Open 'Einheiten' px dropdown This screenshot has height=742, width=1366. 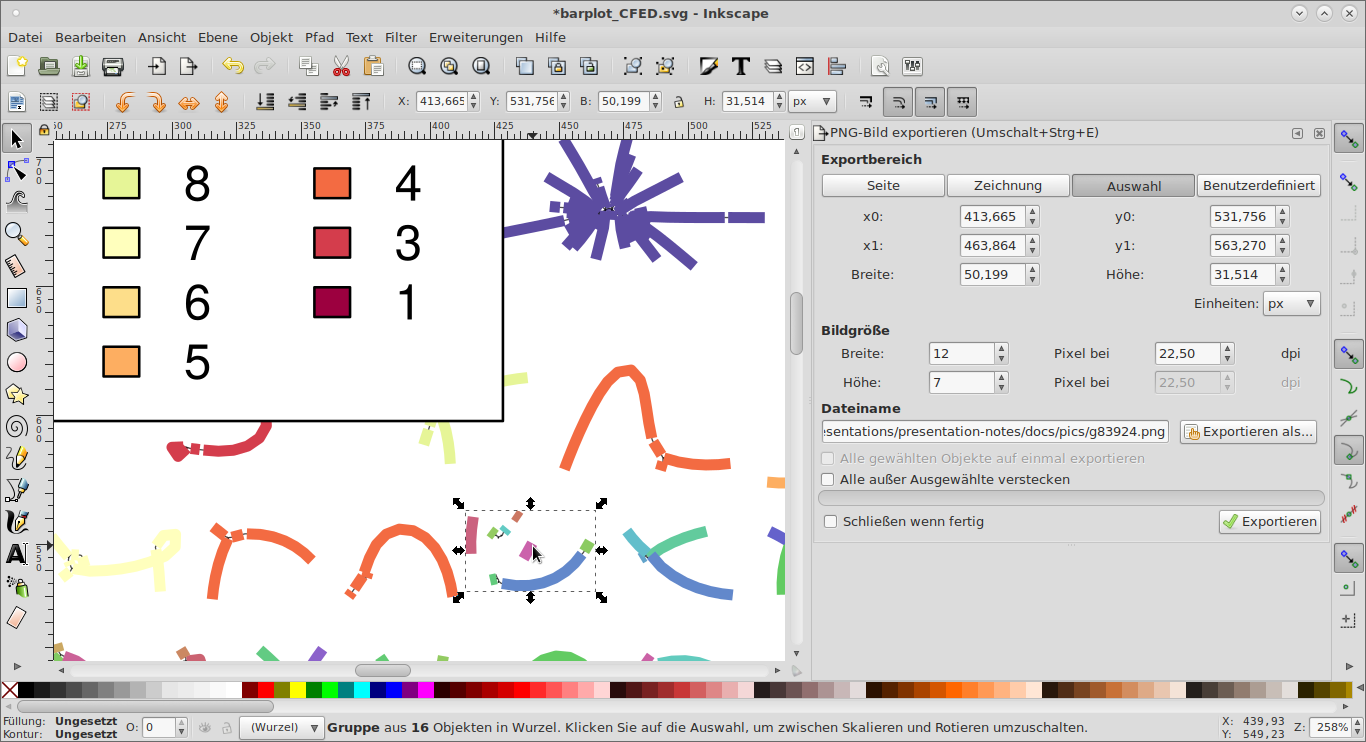click(1291, 304)
